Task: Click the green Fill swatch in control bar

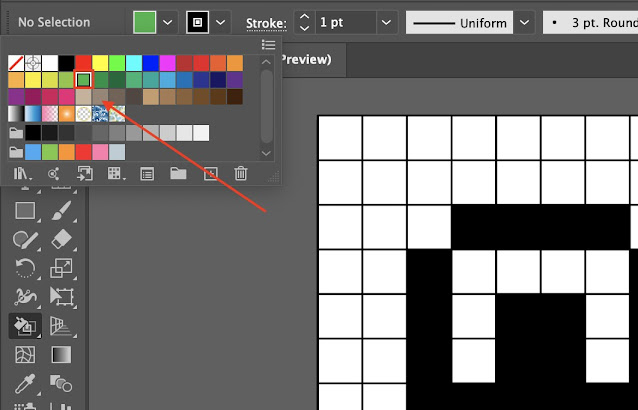Action: point(144,22)
